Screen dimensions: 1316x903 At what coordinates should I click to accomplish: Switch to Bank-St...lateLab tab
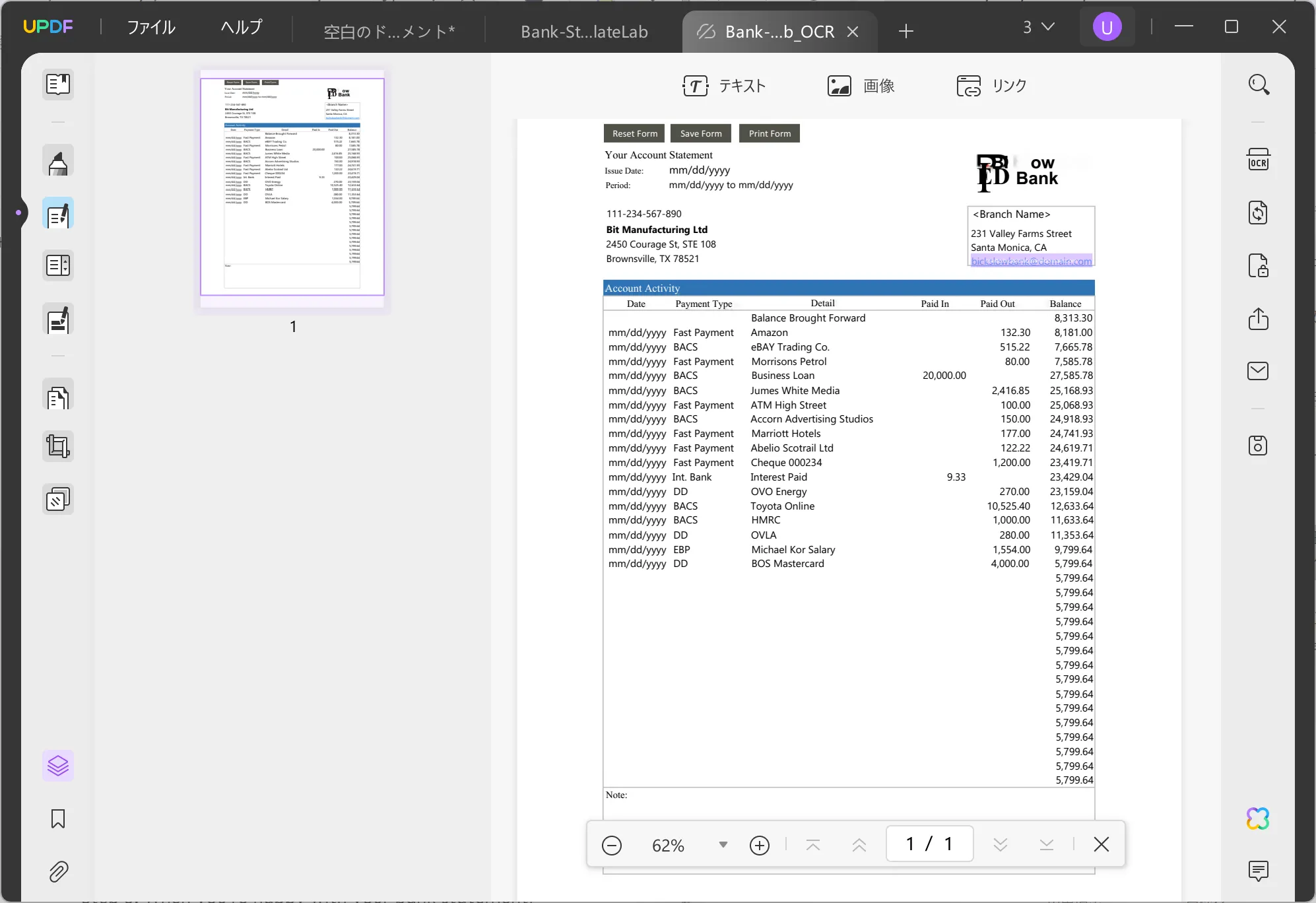pyautogui.click(x=584, y=31)
